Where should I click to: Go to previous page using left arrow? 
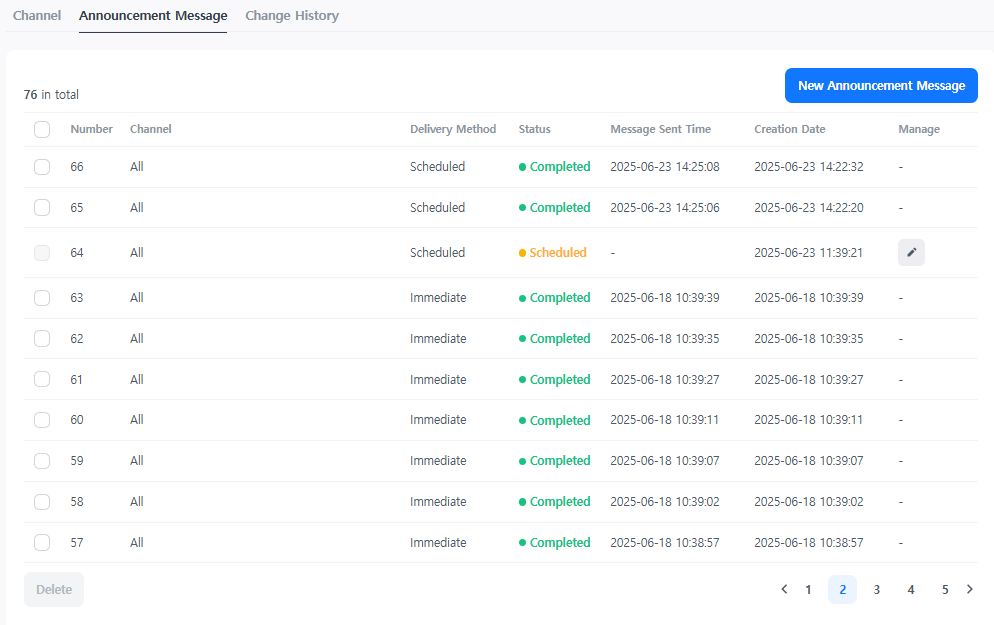pyautogui.click(x=784, y=589)
